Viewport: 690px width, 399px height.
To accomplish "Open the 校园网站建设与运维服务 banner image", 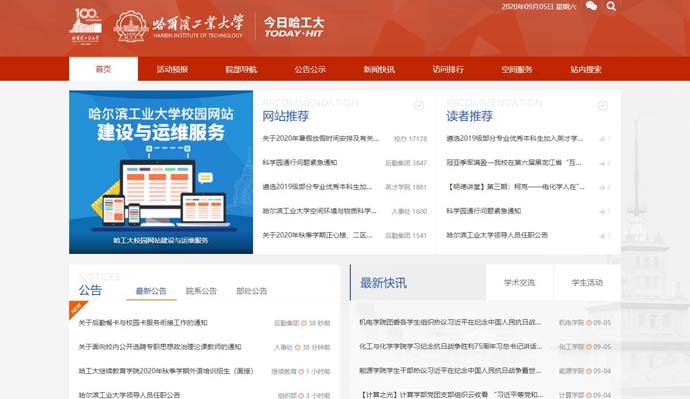I will coord(161,172).
